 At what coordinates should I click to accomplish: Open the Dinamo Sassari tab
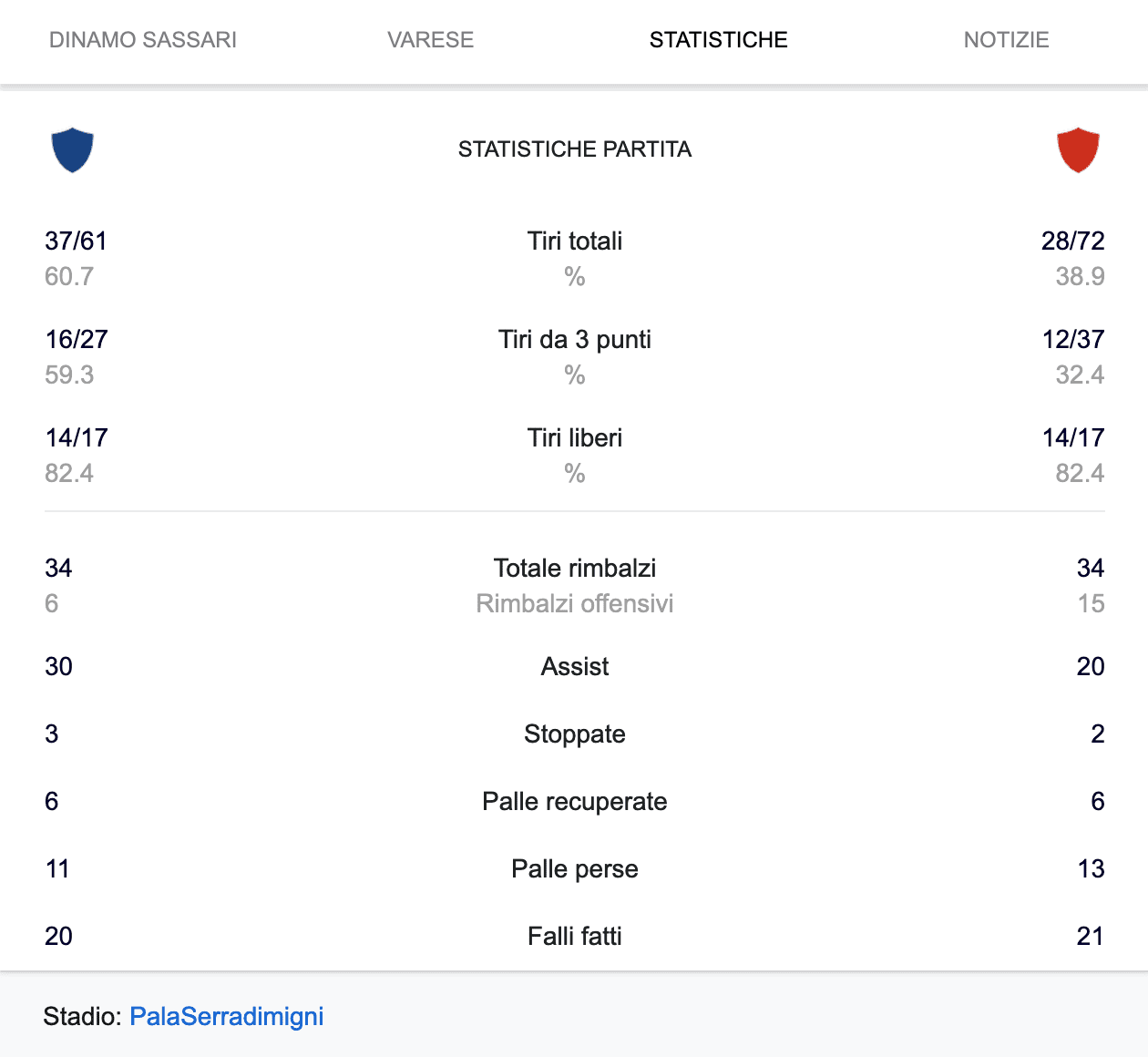(143, 40)
